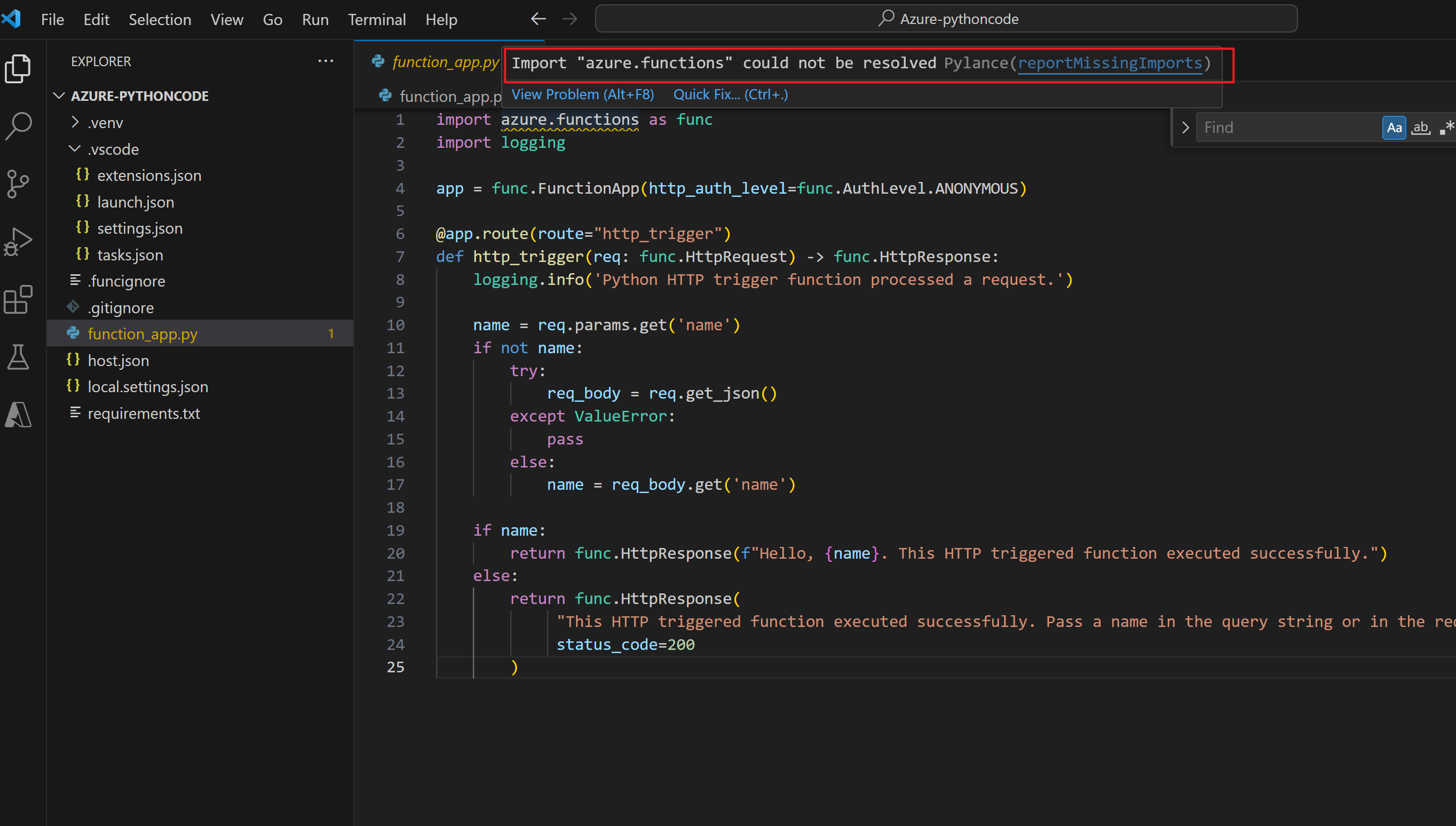
Task: Open Run and Debug view
Action: pyautogui.click(x=18, y=242)
